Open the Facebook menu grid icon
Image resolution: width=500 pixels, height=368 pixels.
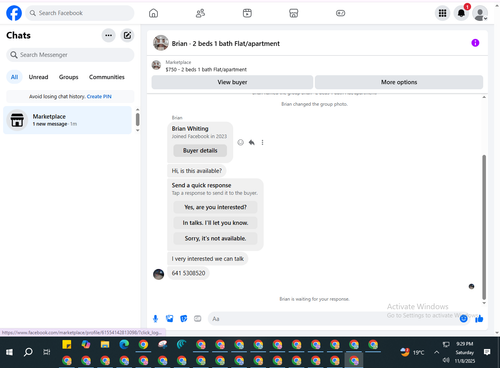click(x=442, y=13)
